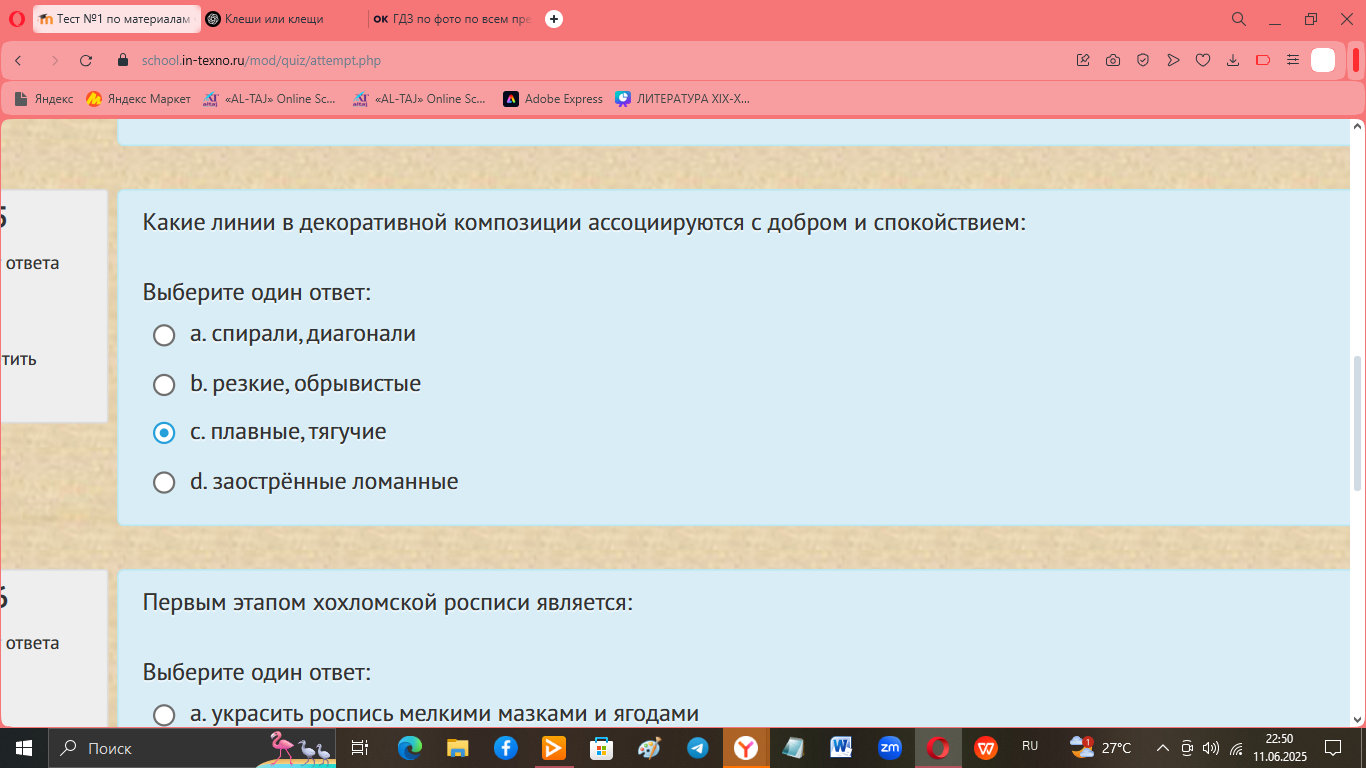Open Яндекс Маркет bookmark
The width and height of the screenshot is (1366, 768).
(138, 99)
